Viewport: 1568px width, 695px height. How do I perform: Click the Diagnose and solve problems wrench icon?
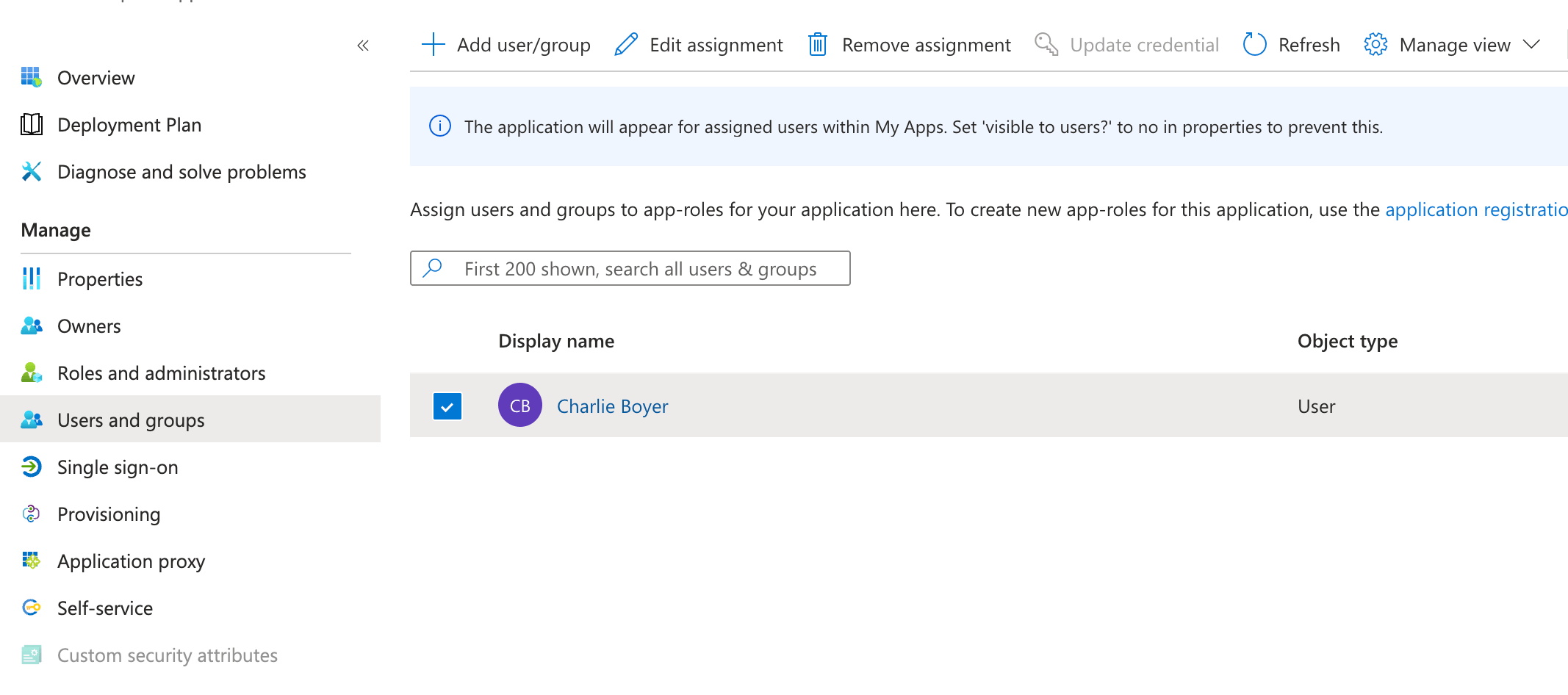tap(31, 171)
